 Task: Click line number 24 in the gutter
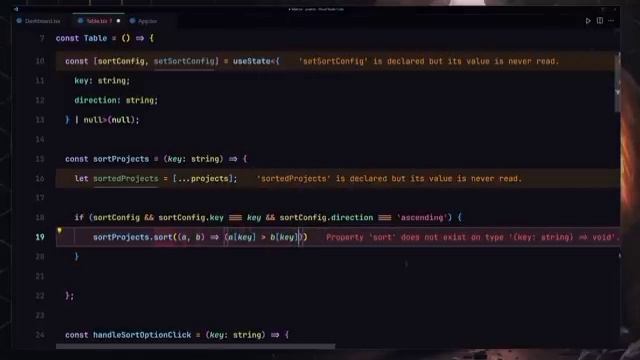(40, 335)
